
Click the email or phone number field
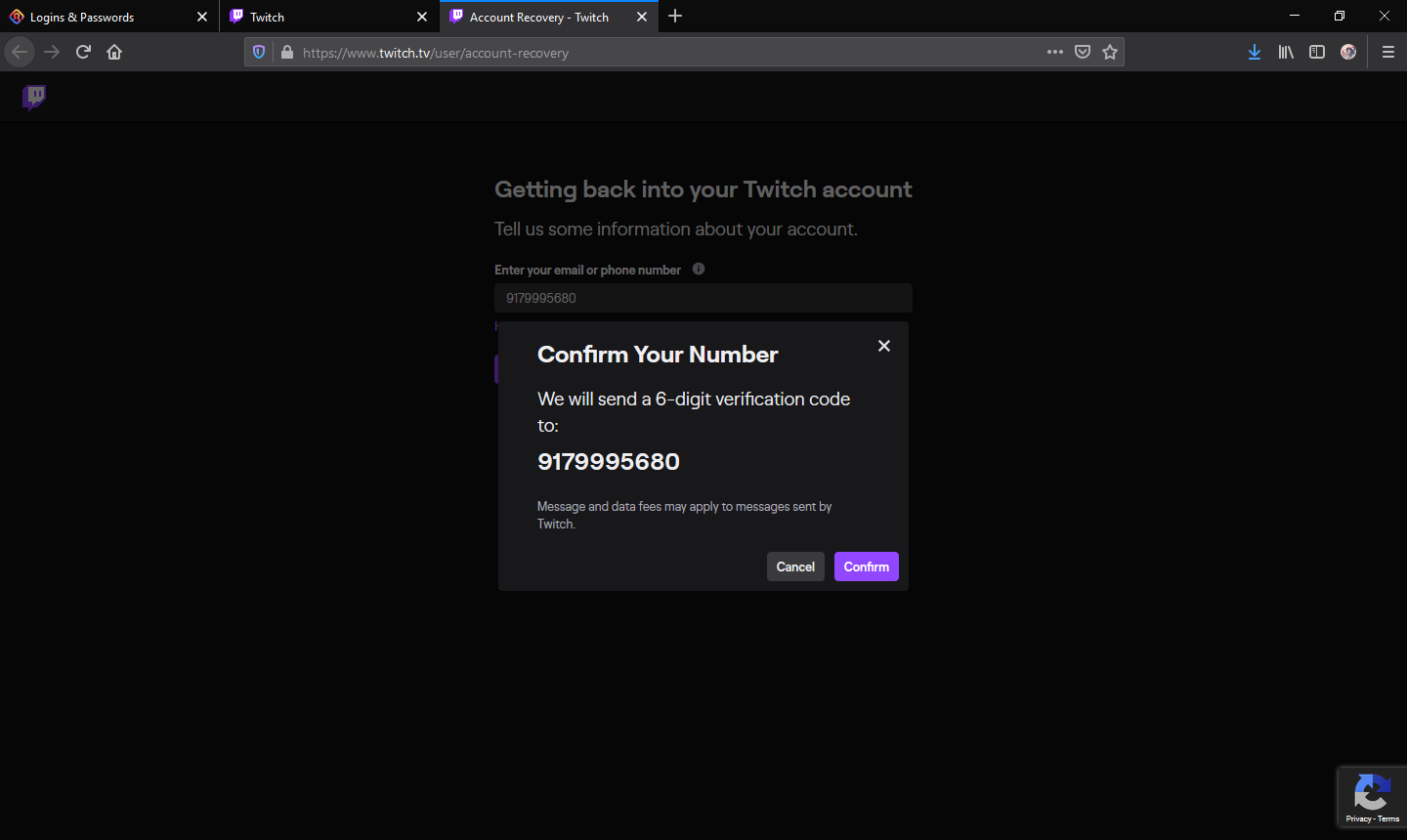click(x=703, y=298)
